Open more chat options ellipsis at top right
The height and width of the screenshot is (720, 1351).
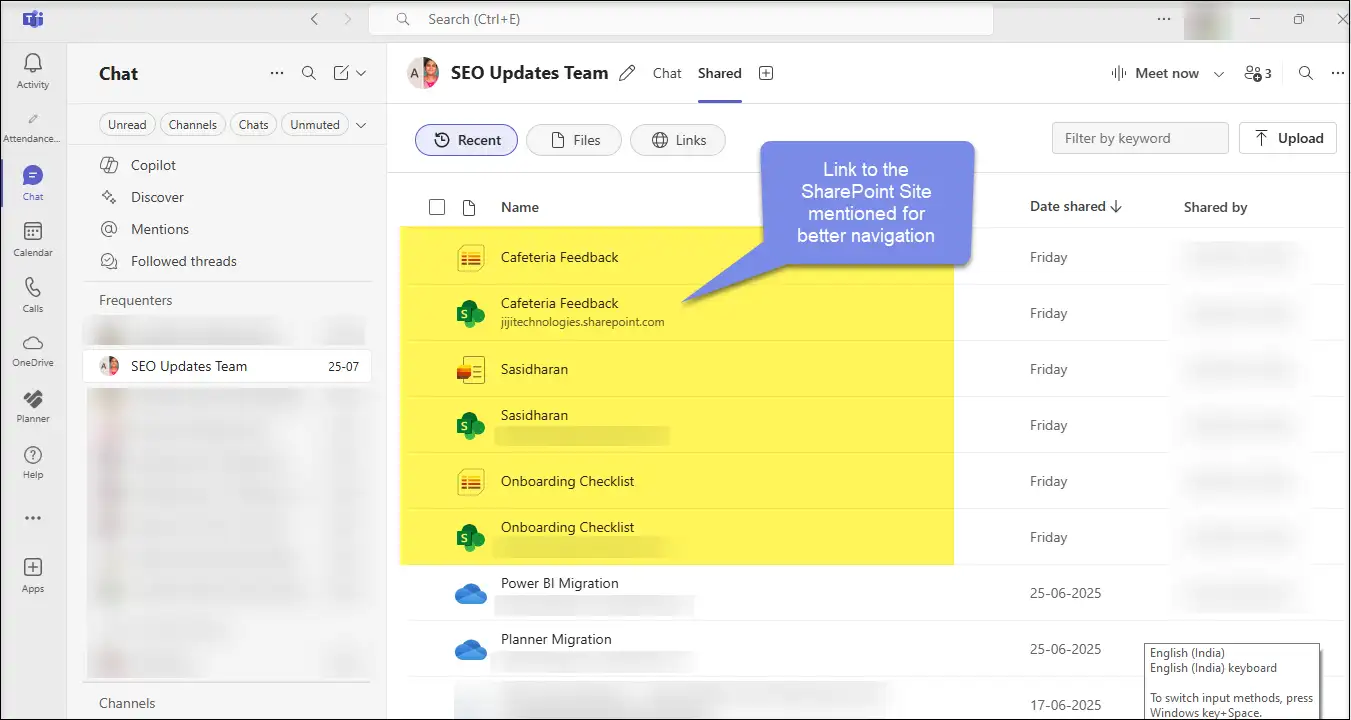(x=1338, y=73)
